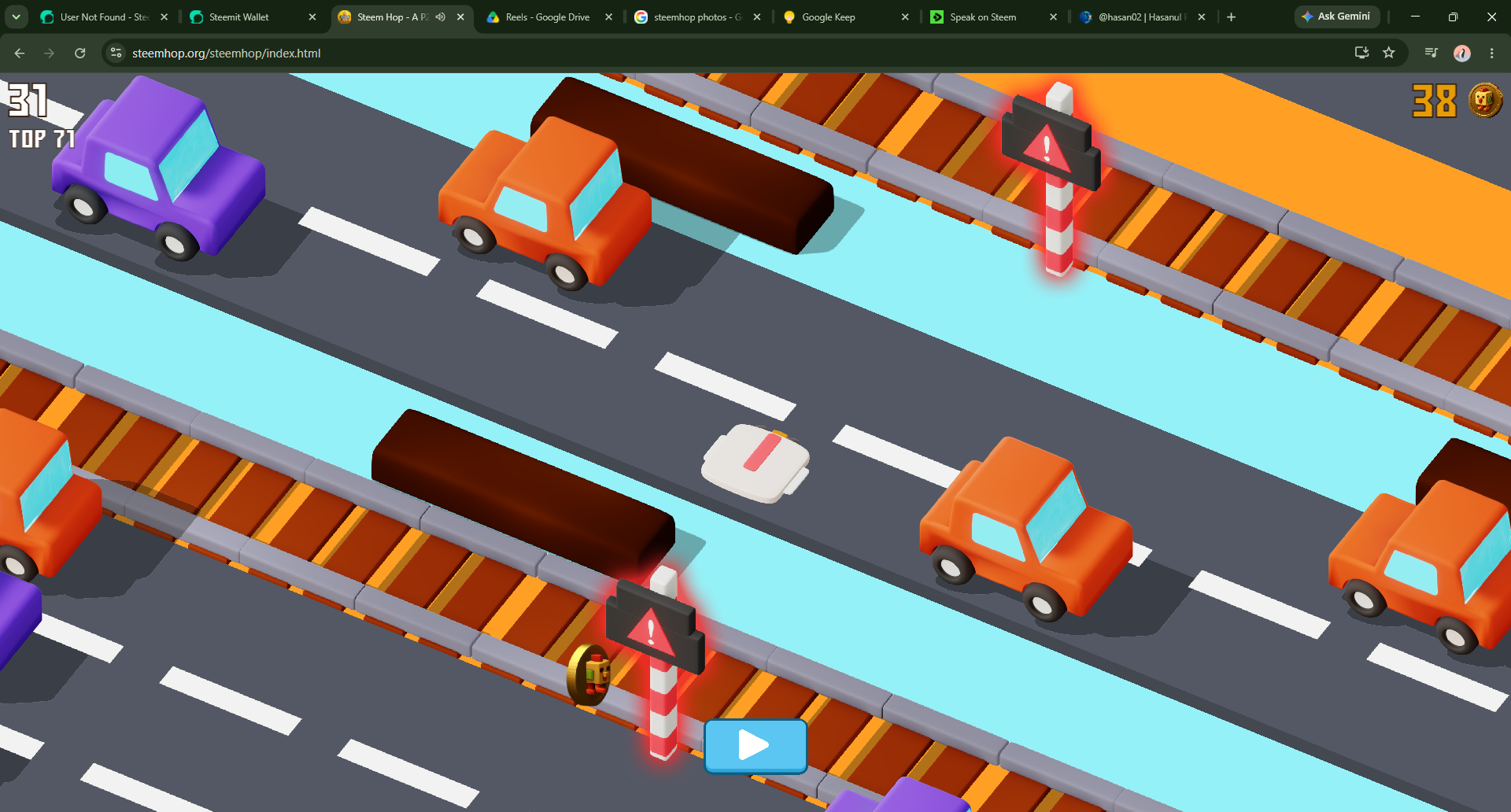This screenshot has height=812, width=1511.
Task: Click the blue play button in game
Action: tap(755, 745)
